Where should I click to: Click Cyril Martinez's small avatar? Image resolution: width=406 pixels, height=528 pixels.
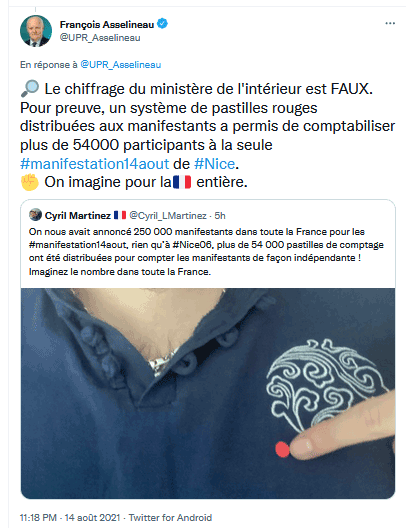[x=35, y=215]
